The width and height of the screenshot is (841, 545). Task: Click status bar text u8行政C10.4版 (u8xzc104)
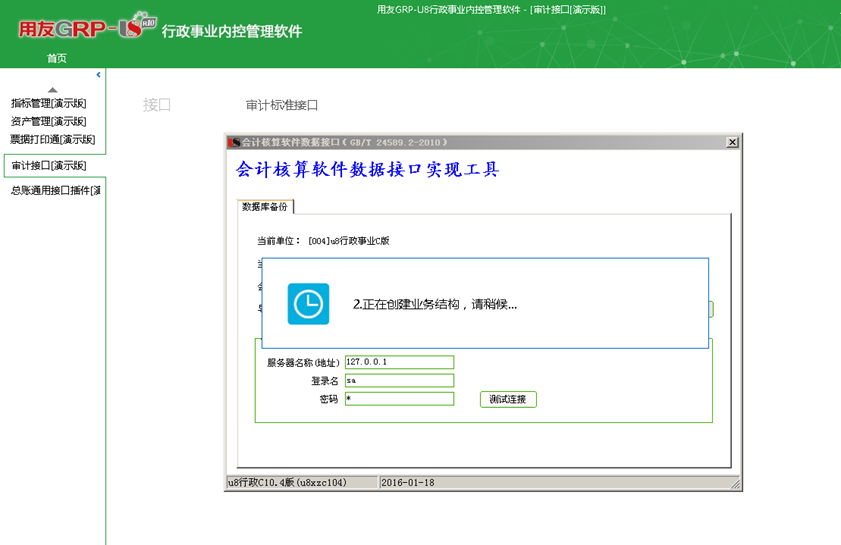(x=287, y=482)
